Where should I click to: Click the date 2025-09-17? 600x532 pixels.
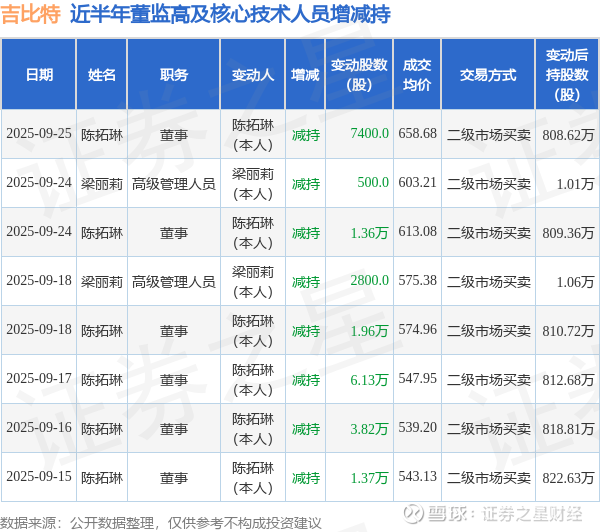39,379
